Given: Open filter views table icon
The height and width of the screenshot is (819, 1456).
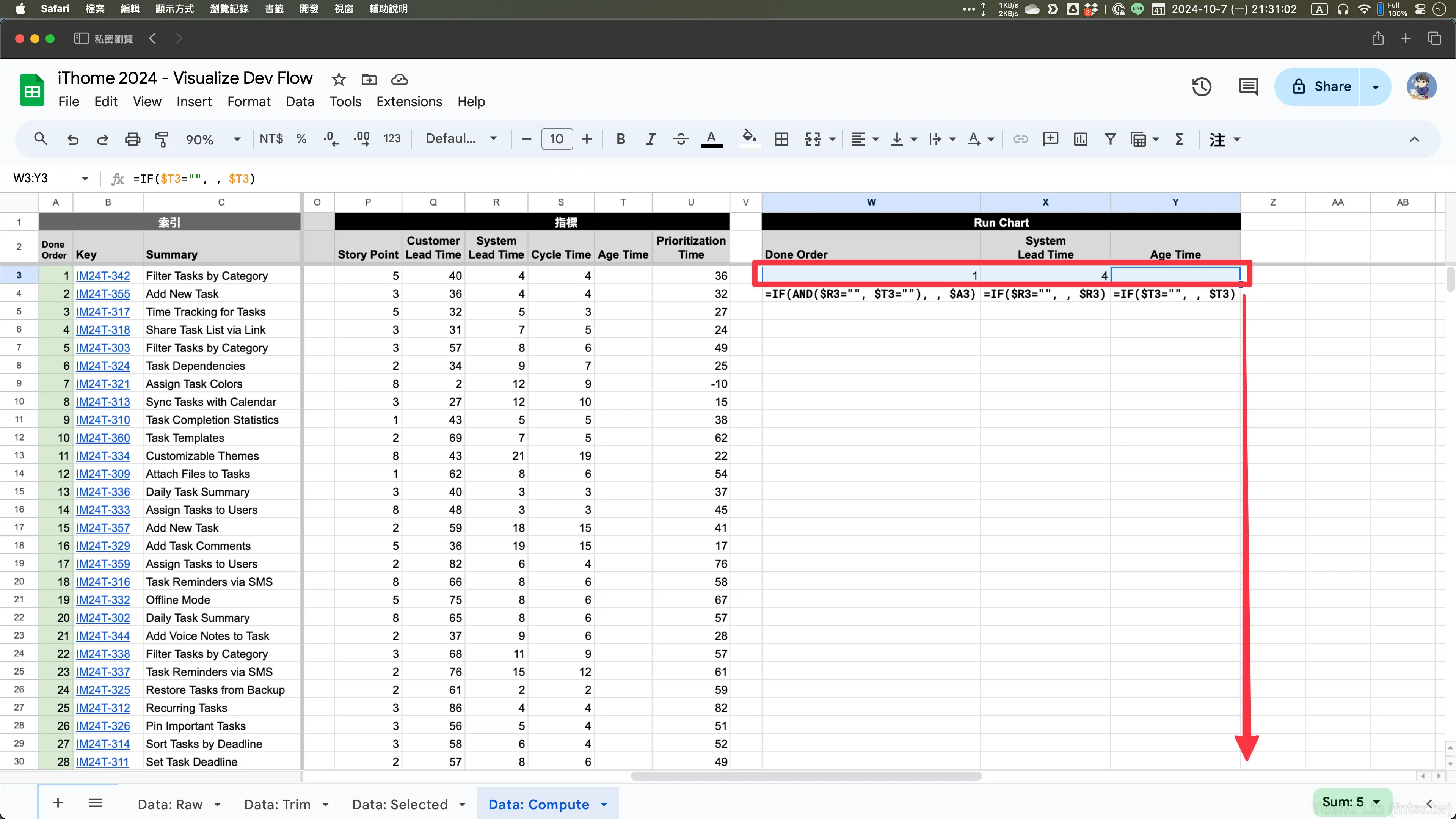Looking at the screenshot, I should tap(1138, 139).
